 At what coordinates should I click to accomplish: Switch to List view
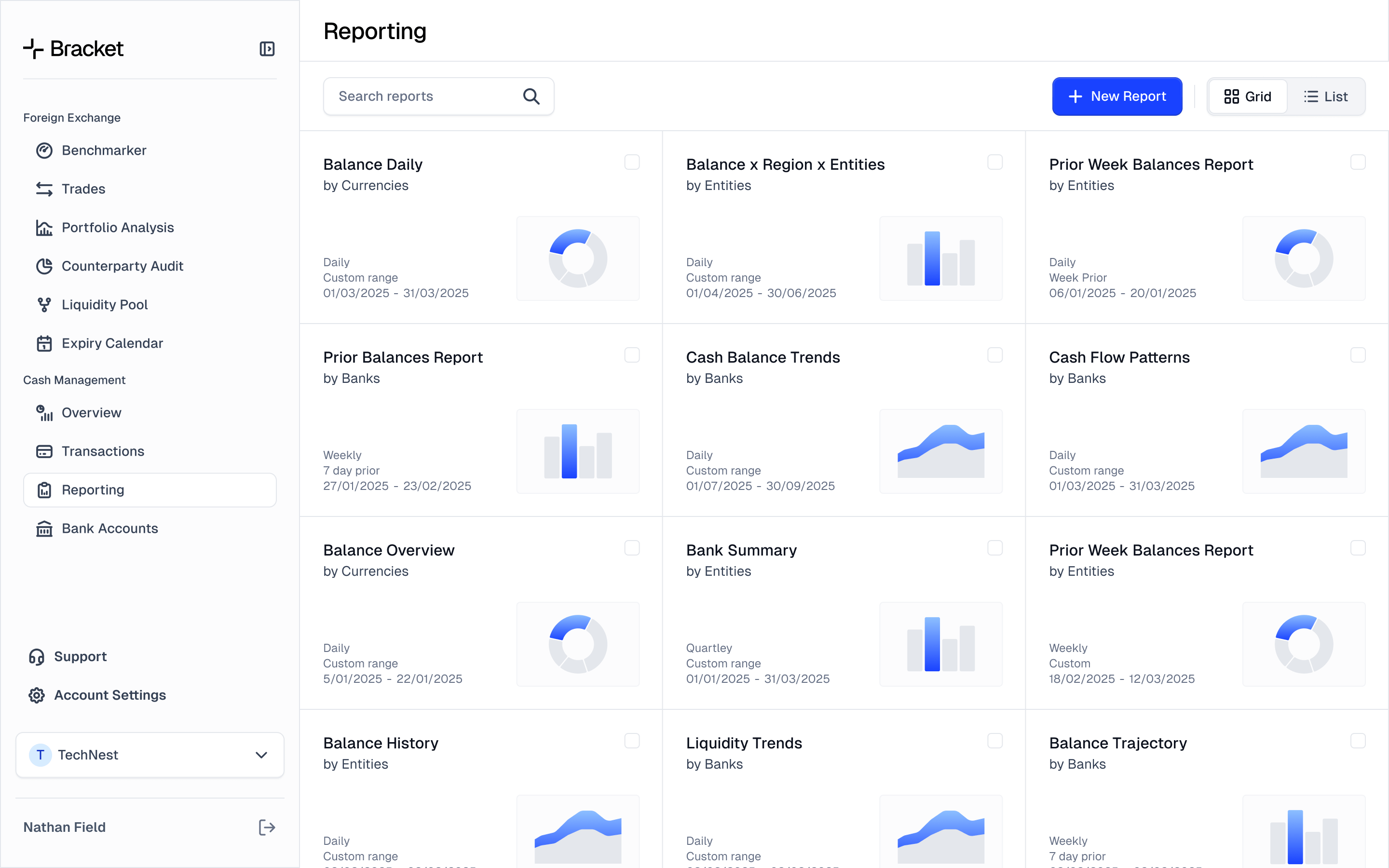tap(1326, 96)
